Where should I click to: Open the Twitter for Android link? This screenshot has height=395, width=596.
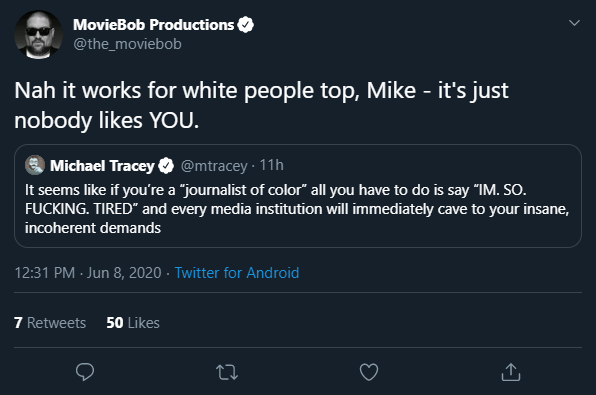click(x=237, y=273)
